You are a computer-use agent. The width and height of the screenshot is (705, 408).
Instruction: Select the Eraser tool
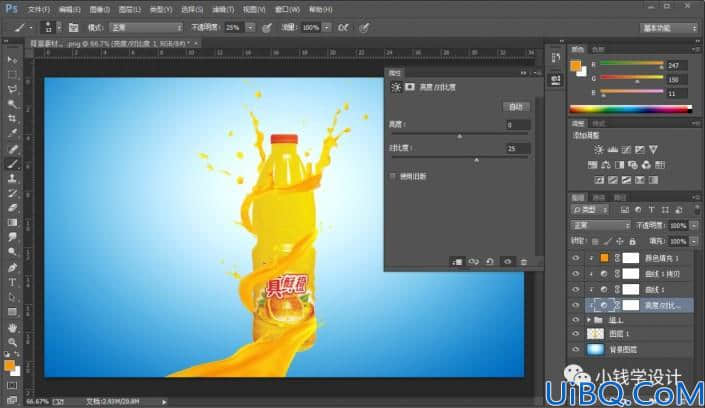[12, 208]
